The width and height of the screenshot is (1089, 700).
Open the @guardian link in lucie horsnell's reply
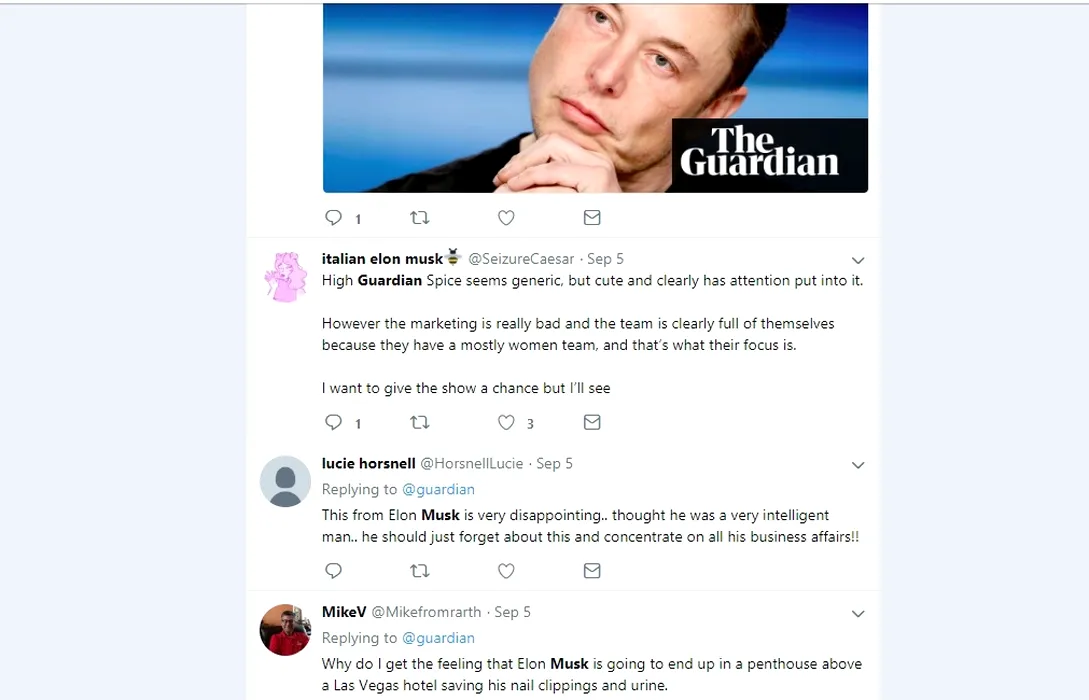click(438, 490)
